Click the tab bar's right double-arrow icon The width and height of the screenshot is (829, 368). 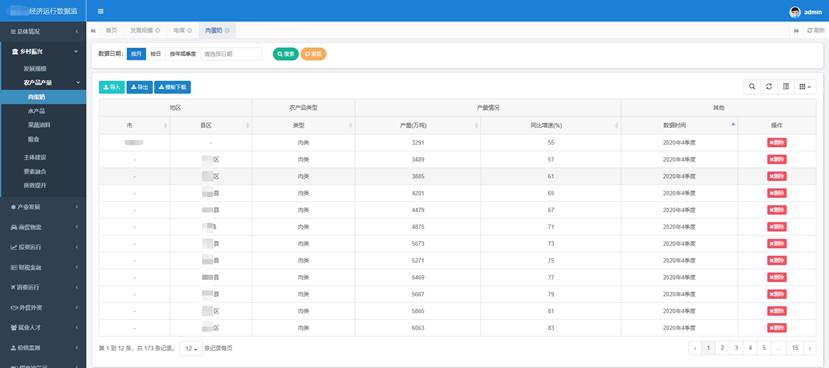coord(796,31)
